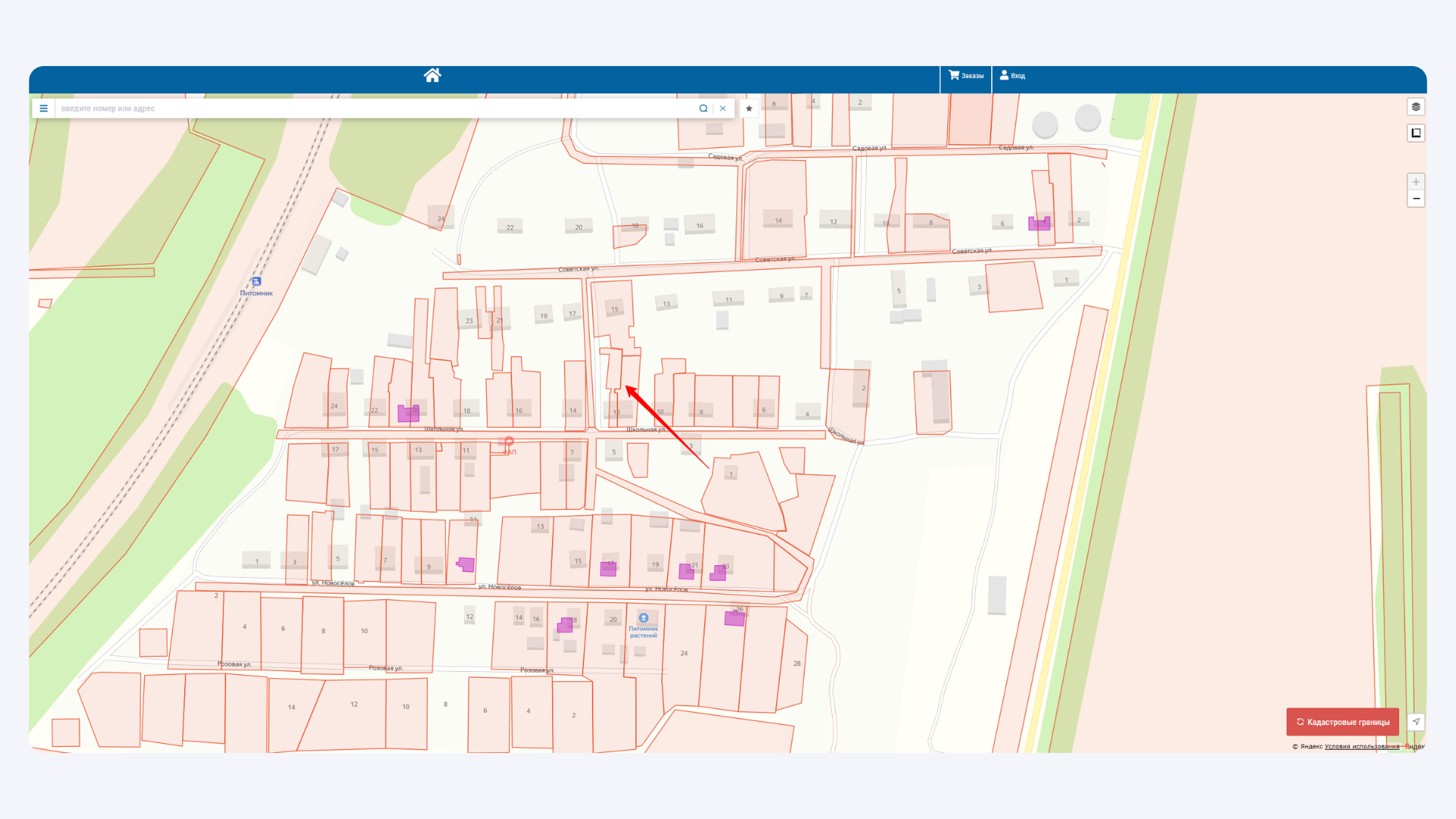Open the hamburger menu beside search
This screenshot has height=819, width=1456.
tap(43, 108)
